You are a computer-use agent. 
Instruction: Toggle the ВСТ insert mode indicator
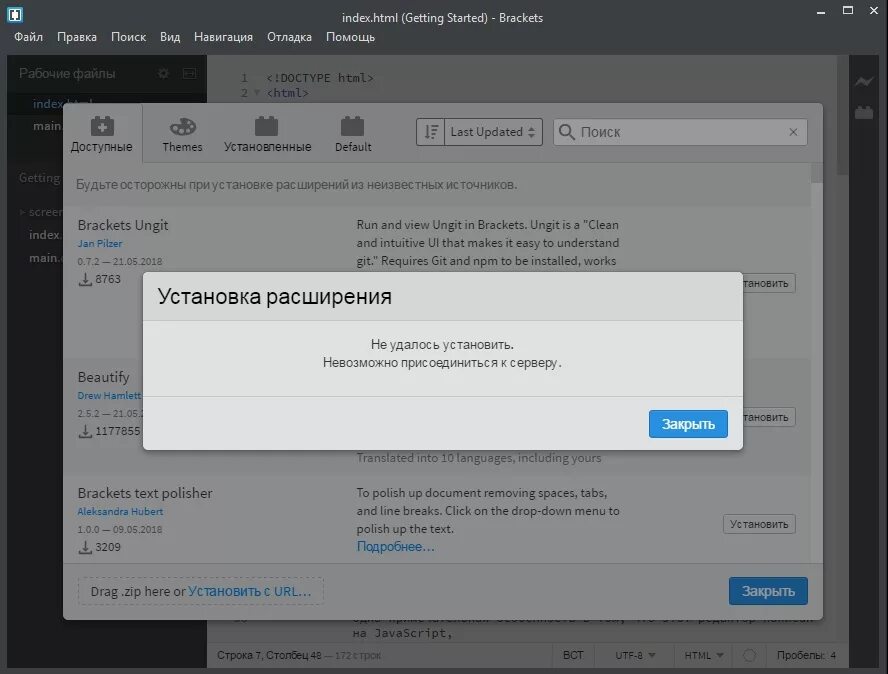tap(573, 655)
